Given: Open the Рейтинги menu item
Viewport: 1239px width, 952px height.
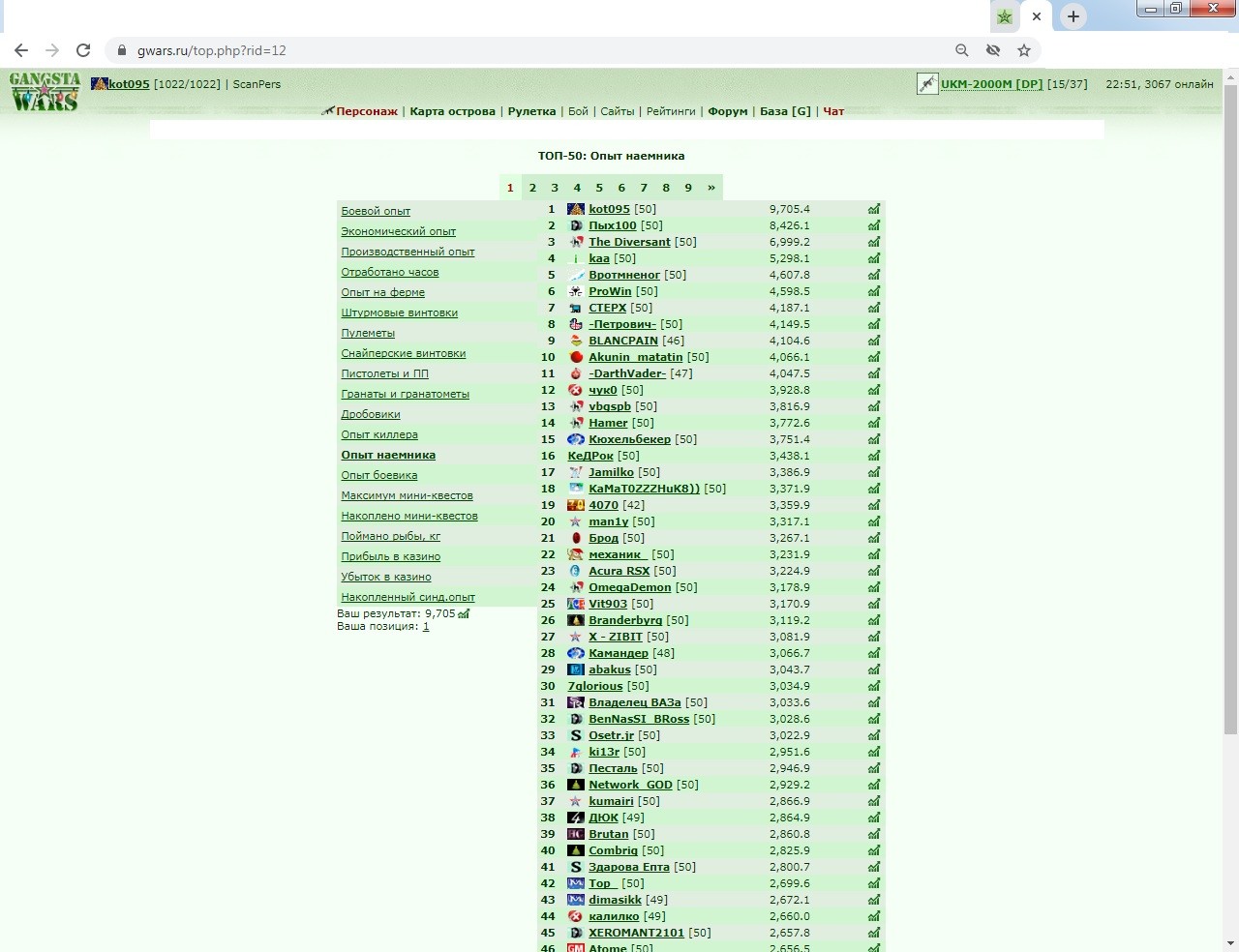Looking at the screenshot, I should point(671,111).
